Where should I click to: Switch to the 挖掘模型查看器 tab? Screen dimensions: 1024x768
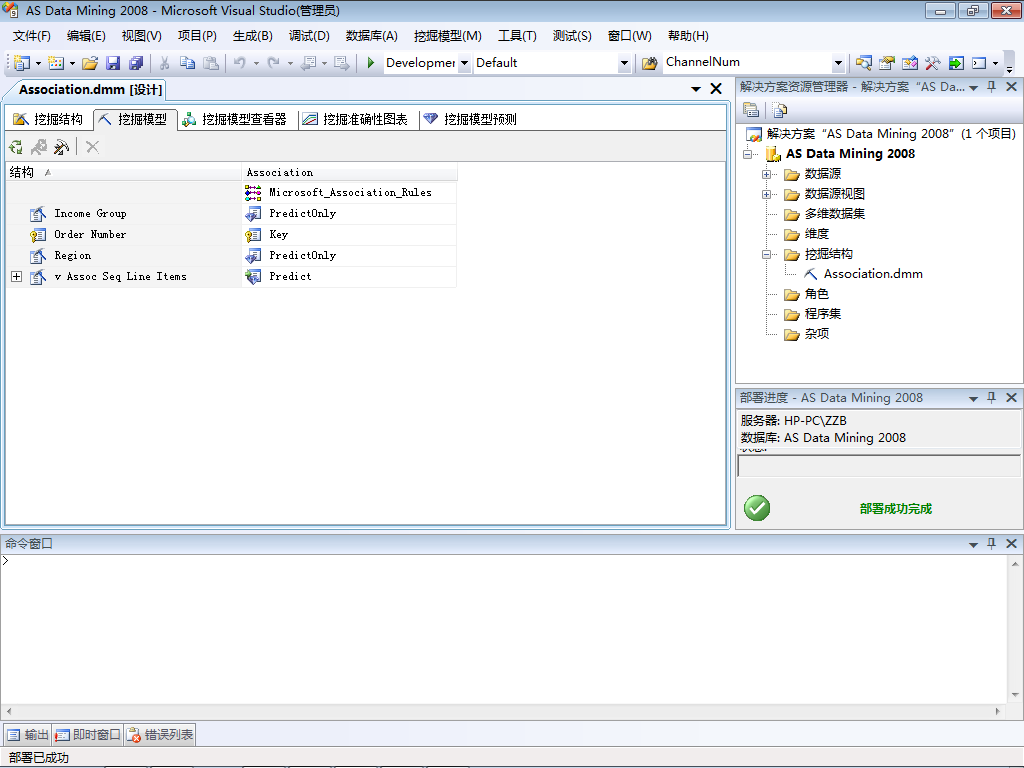pos(235,119)
